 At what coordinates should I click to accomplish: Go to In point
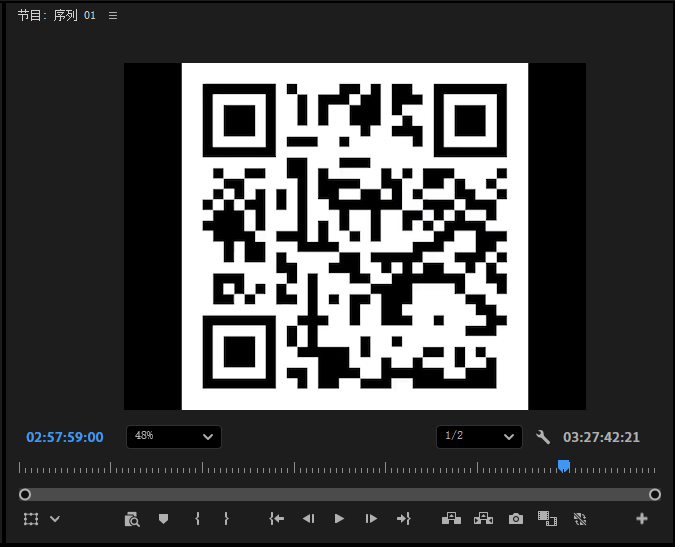(277, 519)
